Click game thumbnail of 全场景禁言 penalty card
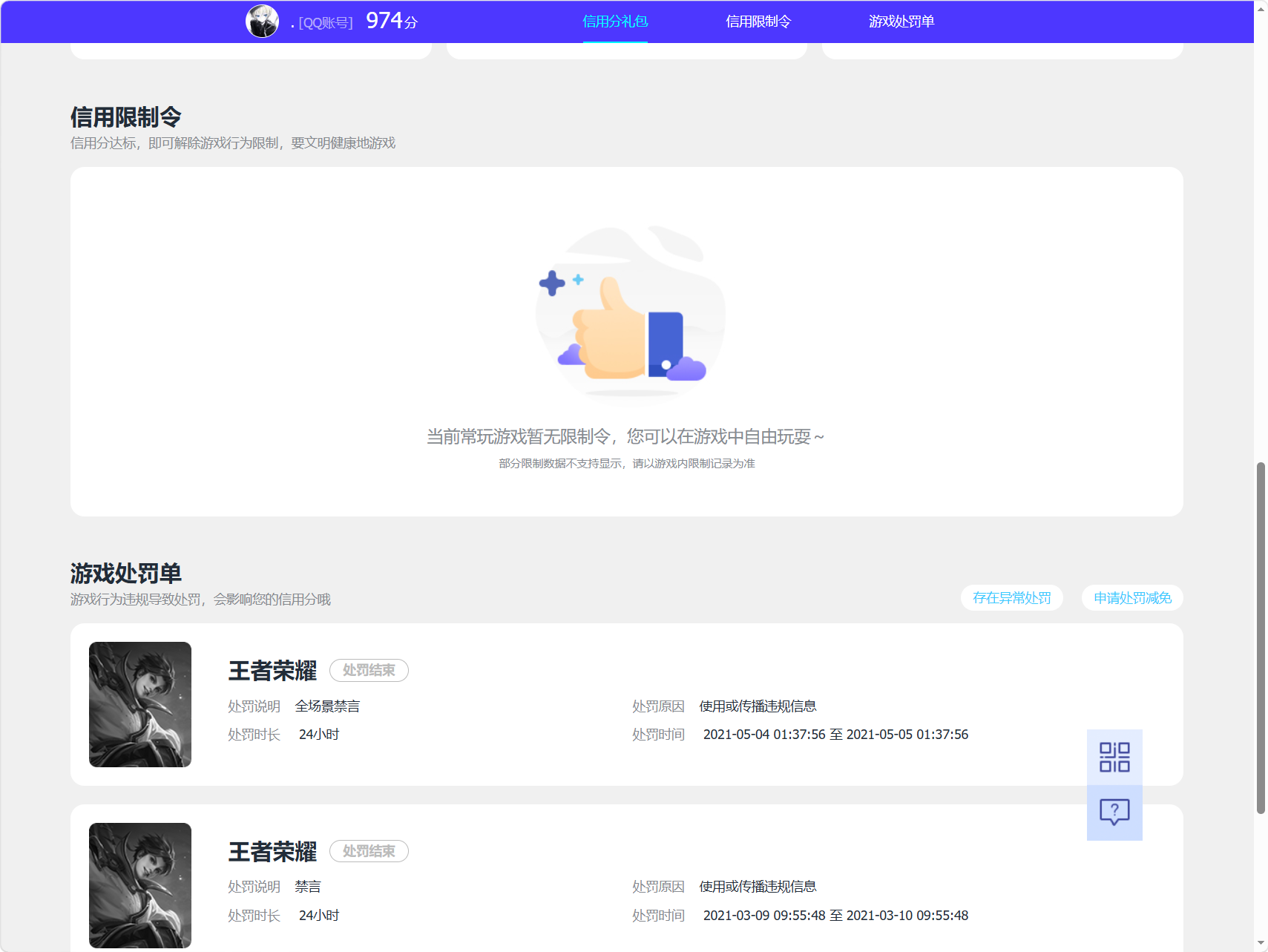This screenshot has height=952, width=1268. 140,704
